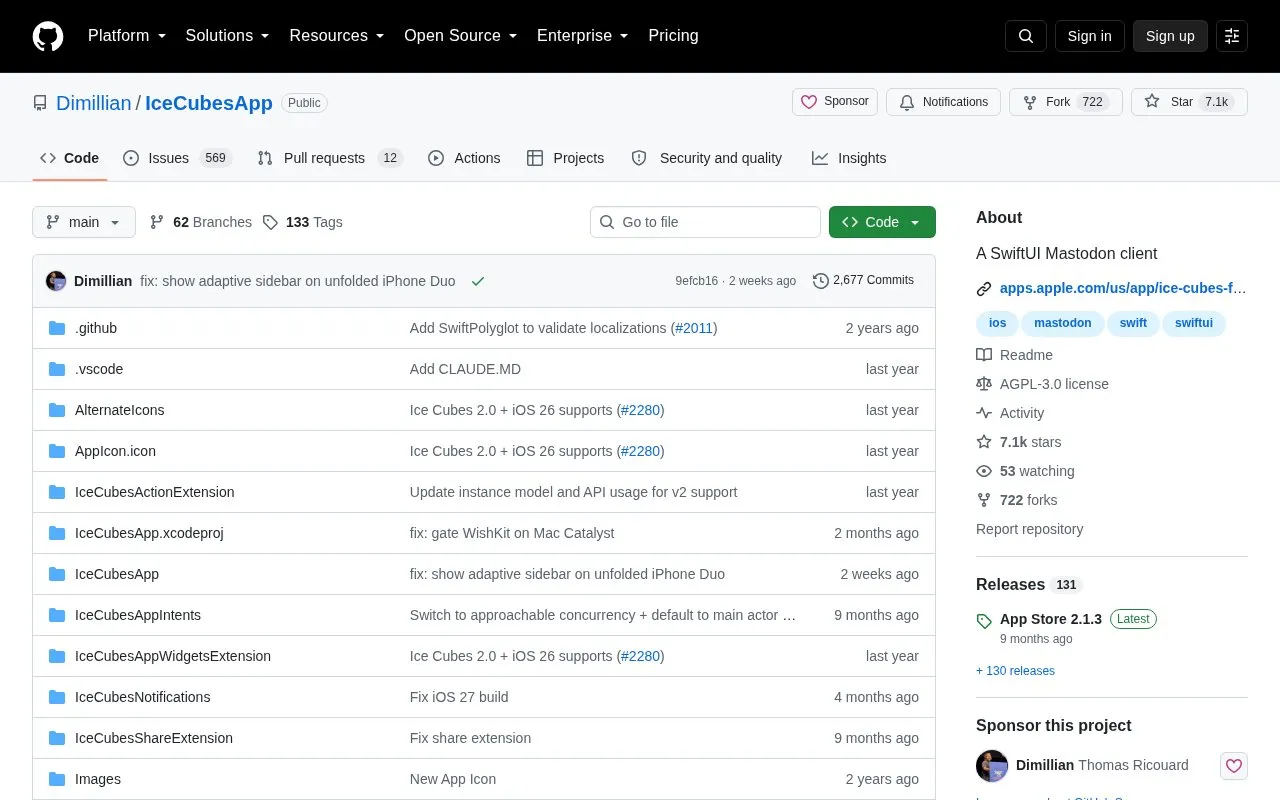Switch to the Insights tab

coord(849,158)
